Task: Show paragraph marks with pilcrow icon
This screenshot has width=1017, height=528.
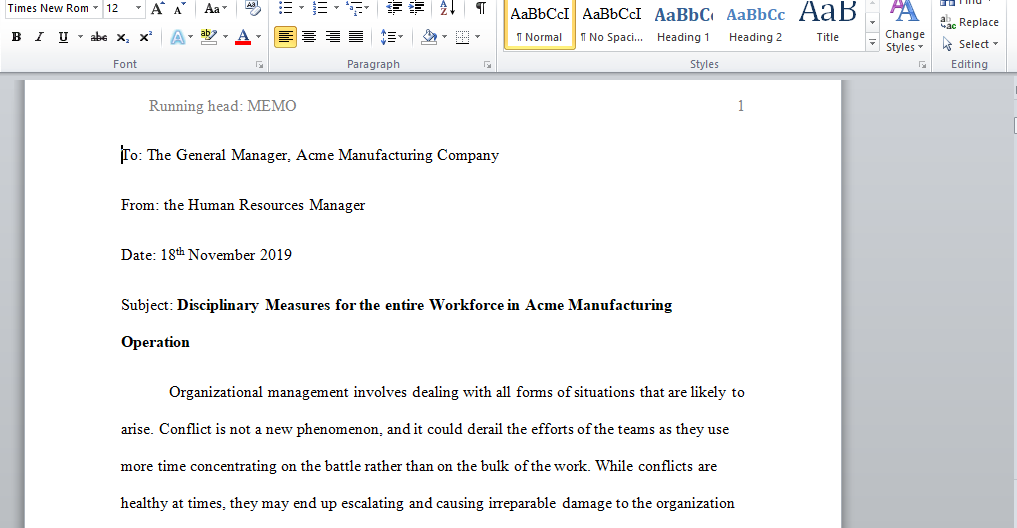Action: click(x=481, y=8)
